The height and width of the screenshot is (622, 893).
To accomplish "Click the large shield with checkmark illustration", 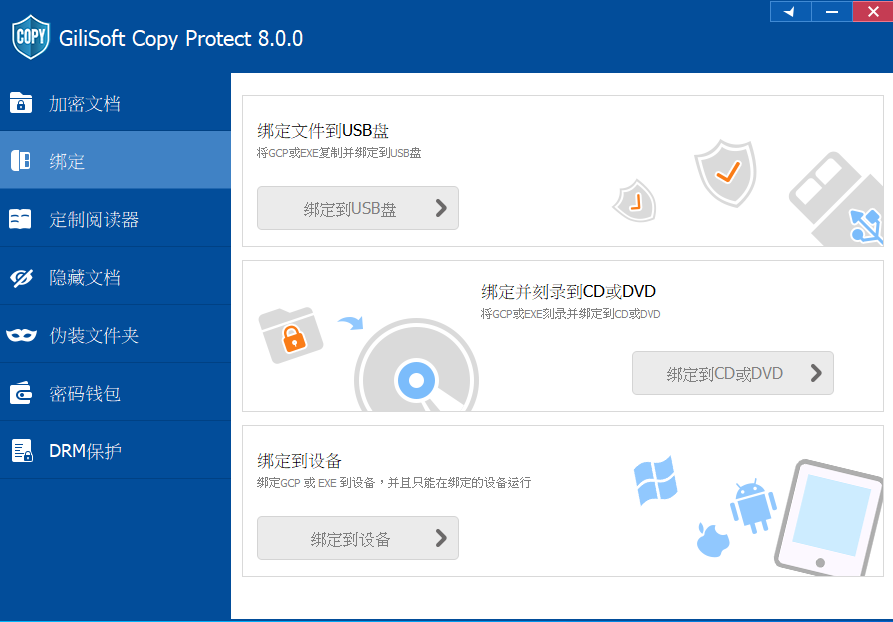I will click(x=726, y=173).
